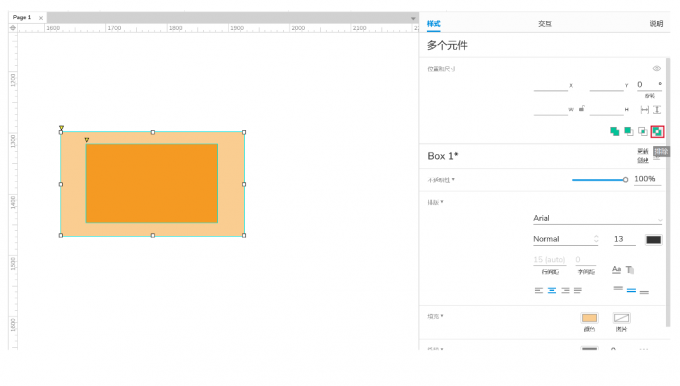
Task: Click the 创建 style create link
Action: tap(643, 160)
